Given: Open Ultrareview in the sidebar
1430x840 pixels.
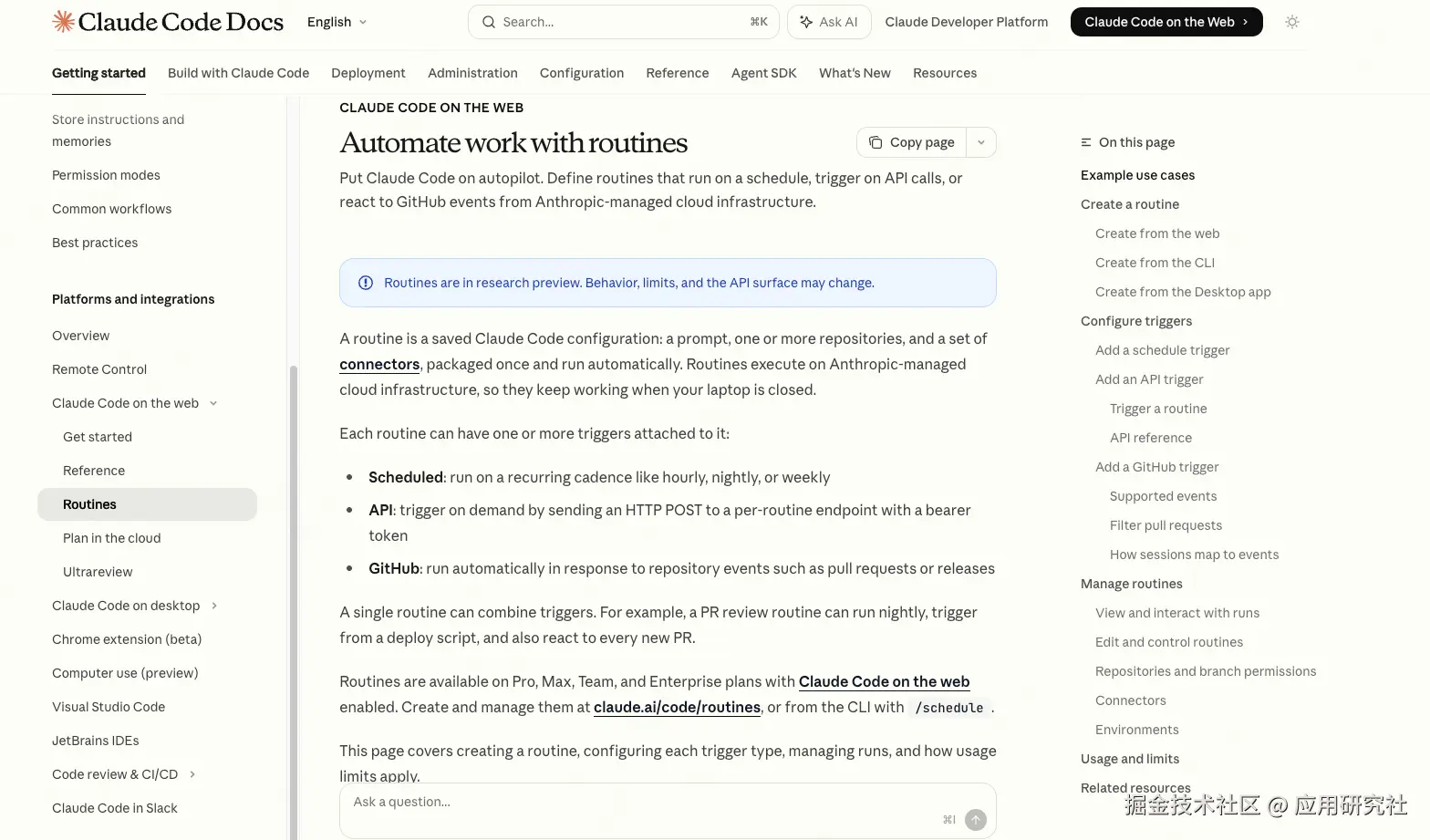Looking at the screenshot, I should point(98,572).
